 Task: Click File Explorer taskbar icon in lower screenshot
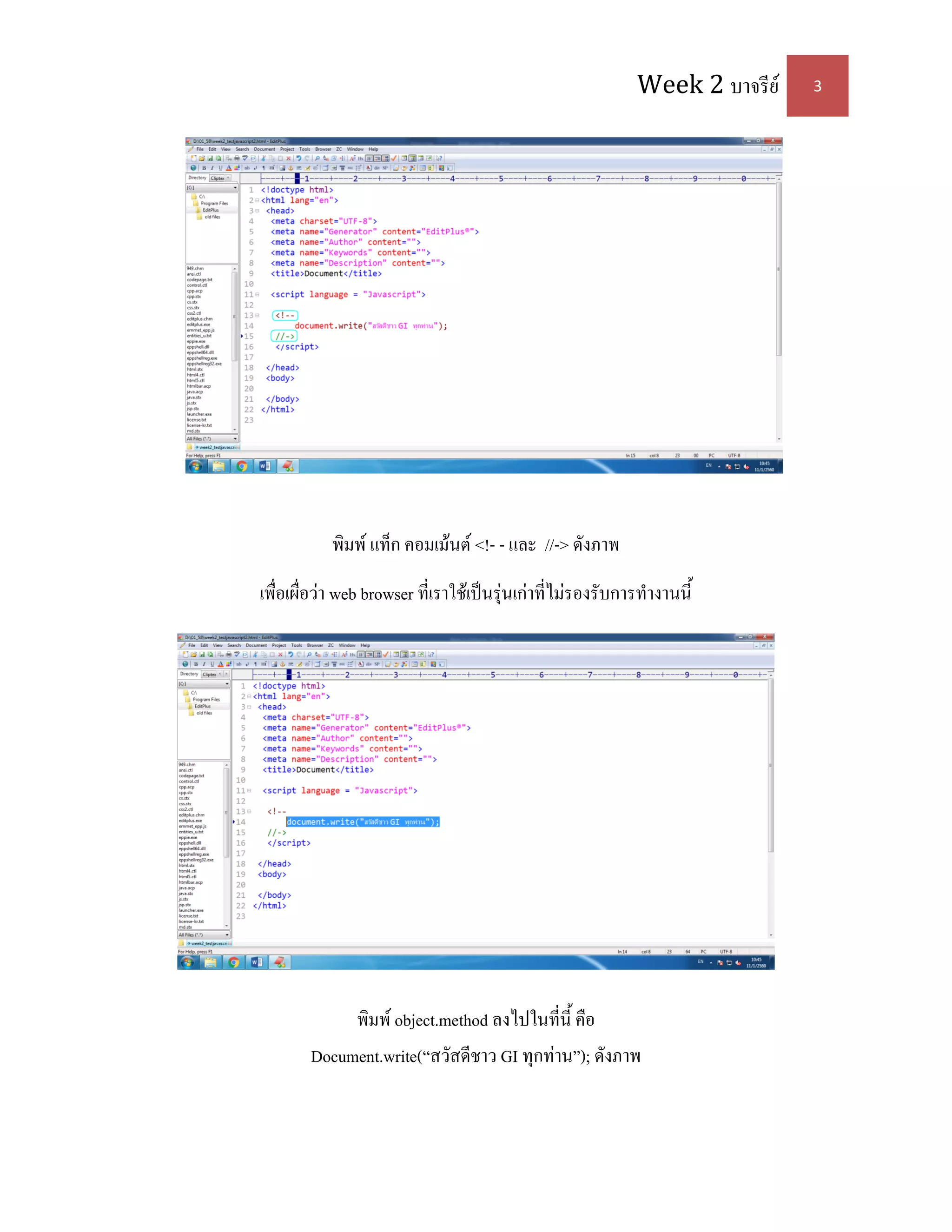coord(211,962)
